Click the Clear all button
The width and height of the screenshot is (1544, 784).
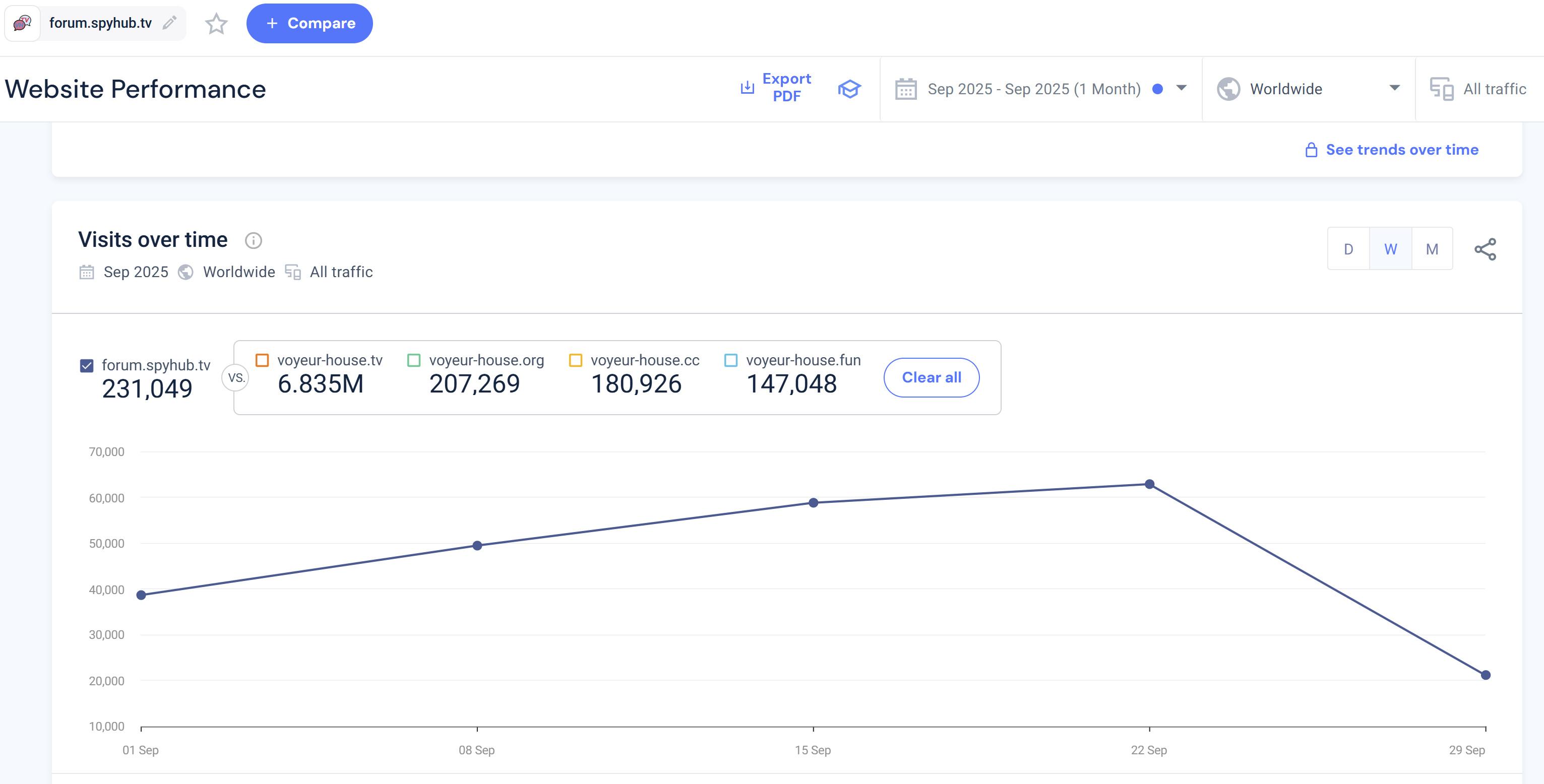coord(931,377)
